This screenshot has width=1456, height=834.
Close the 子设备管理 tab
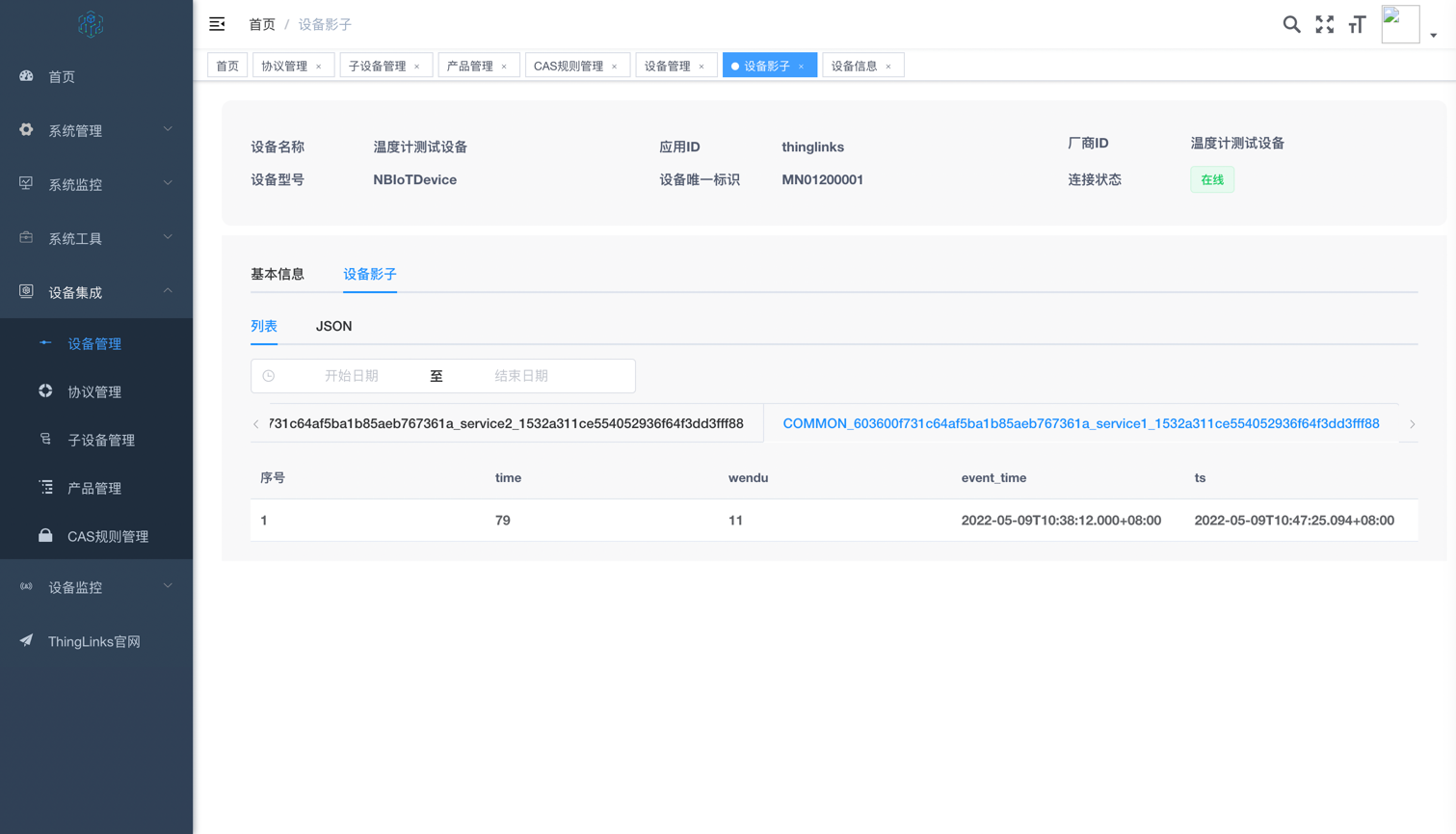point(417,67)
